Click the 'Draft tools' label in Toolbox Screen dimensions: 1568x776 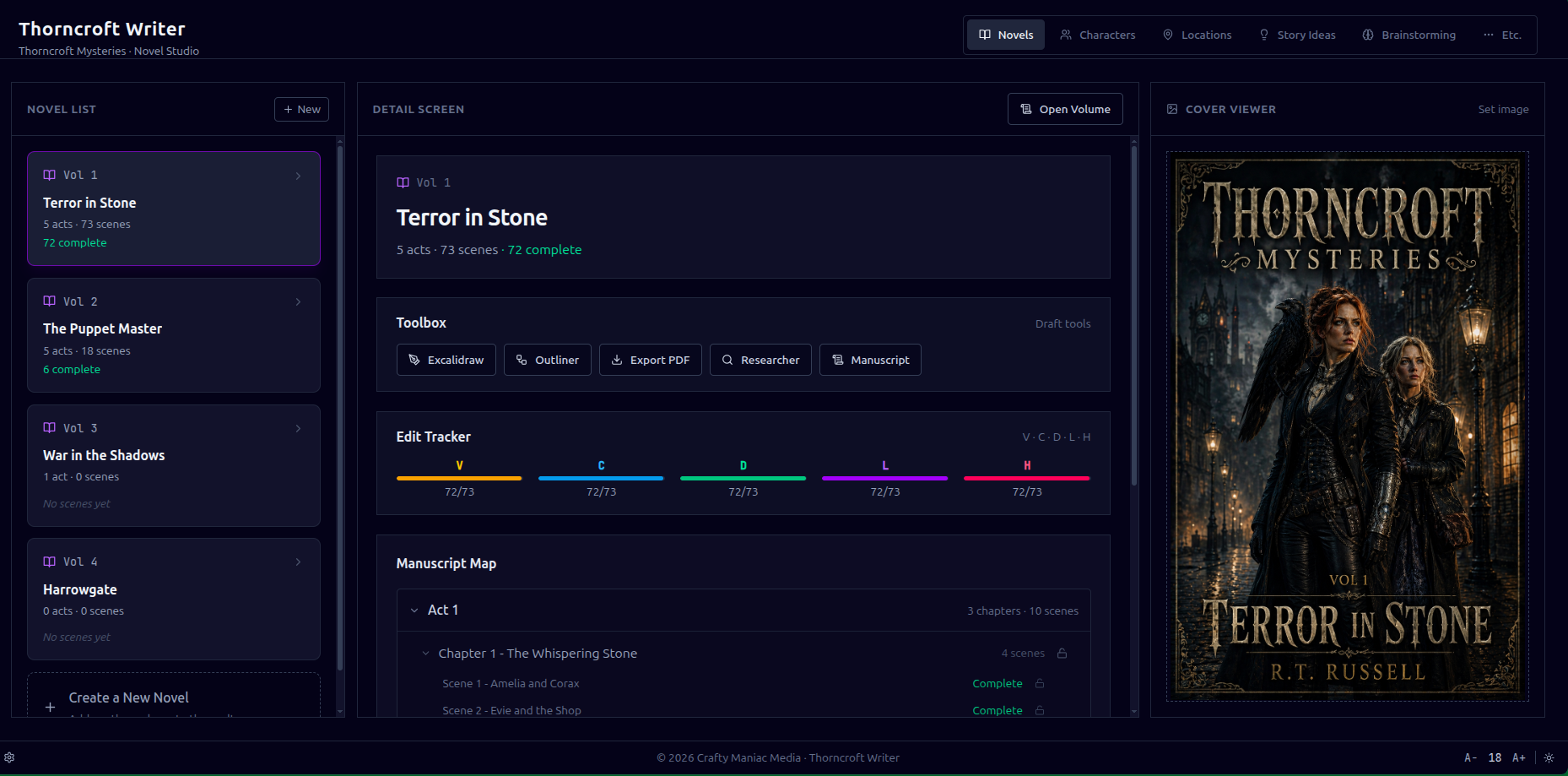pos(1063,323)
